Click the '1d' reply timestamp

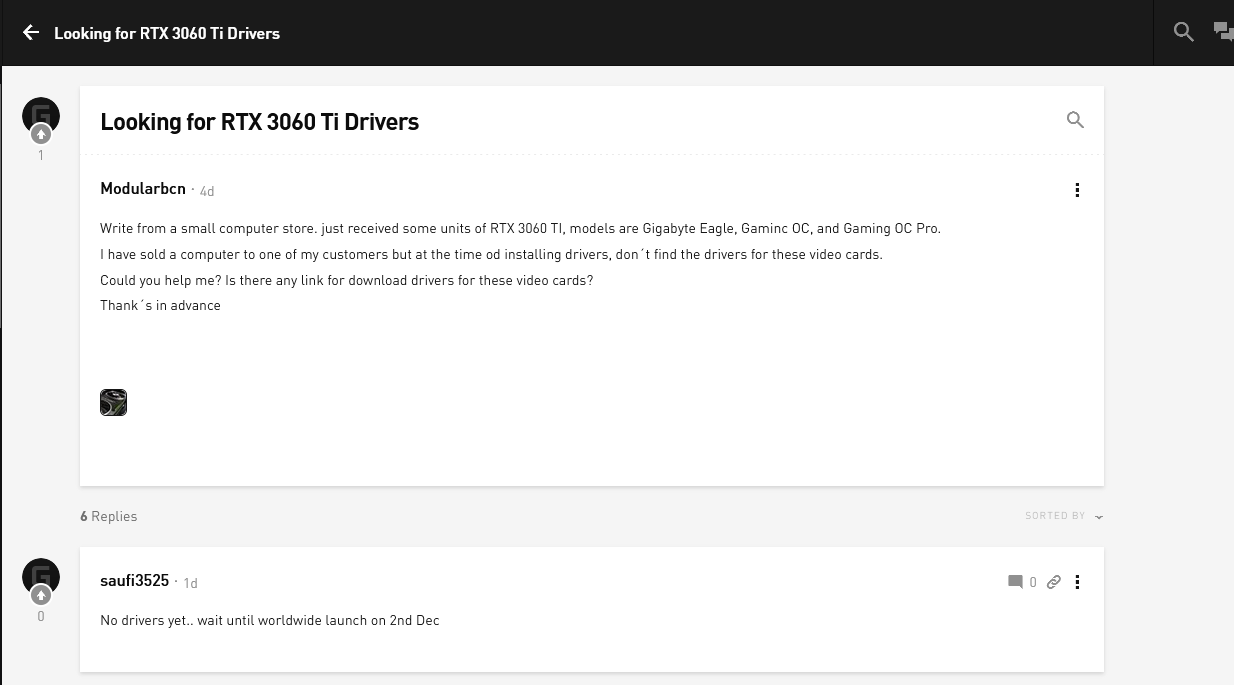tap(190, 583)
